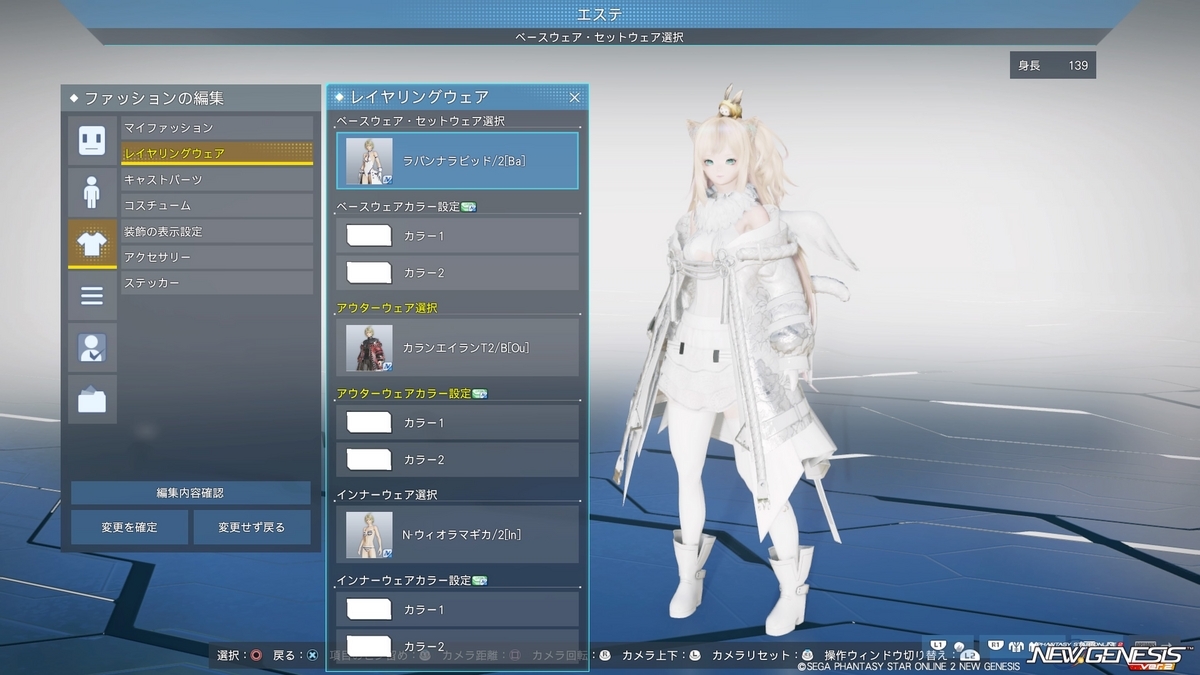Open the character check icon category
Screen dimensions: 1200x675
tap(92, 348)
